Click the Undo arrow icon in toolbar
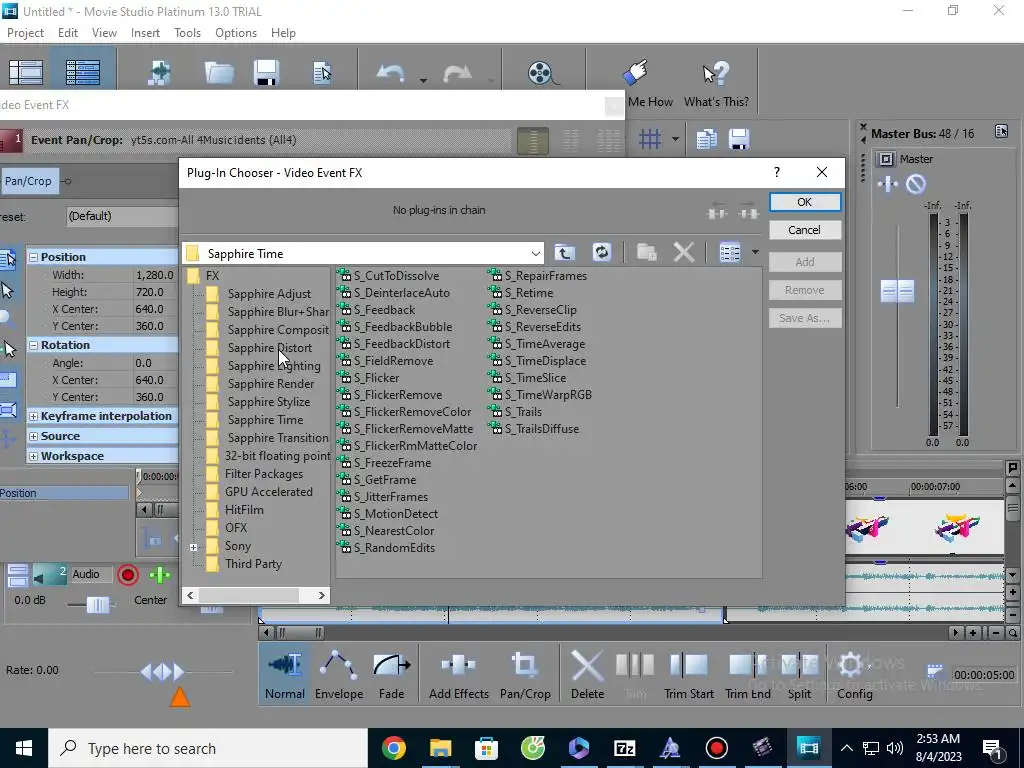The image size is (1024, 768). tap(391, 73)
